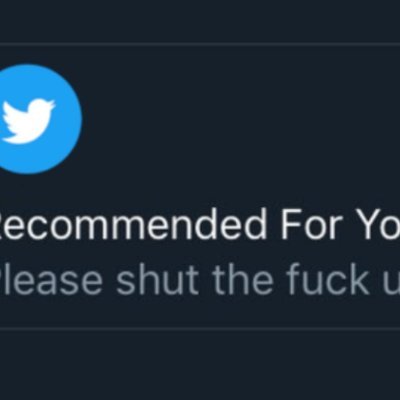This screenshot has height=400, width=400.
Task: Click the dark area below bottom divider
Action: (x=200, y=365)
